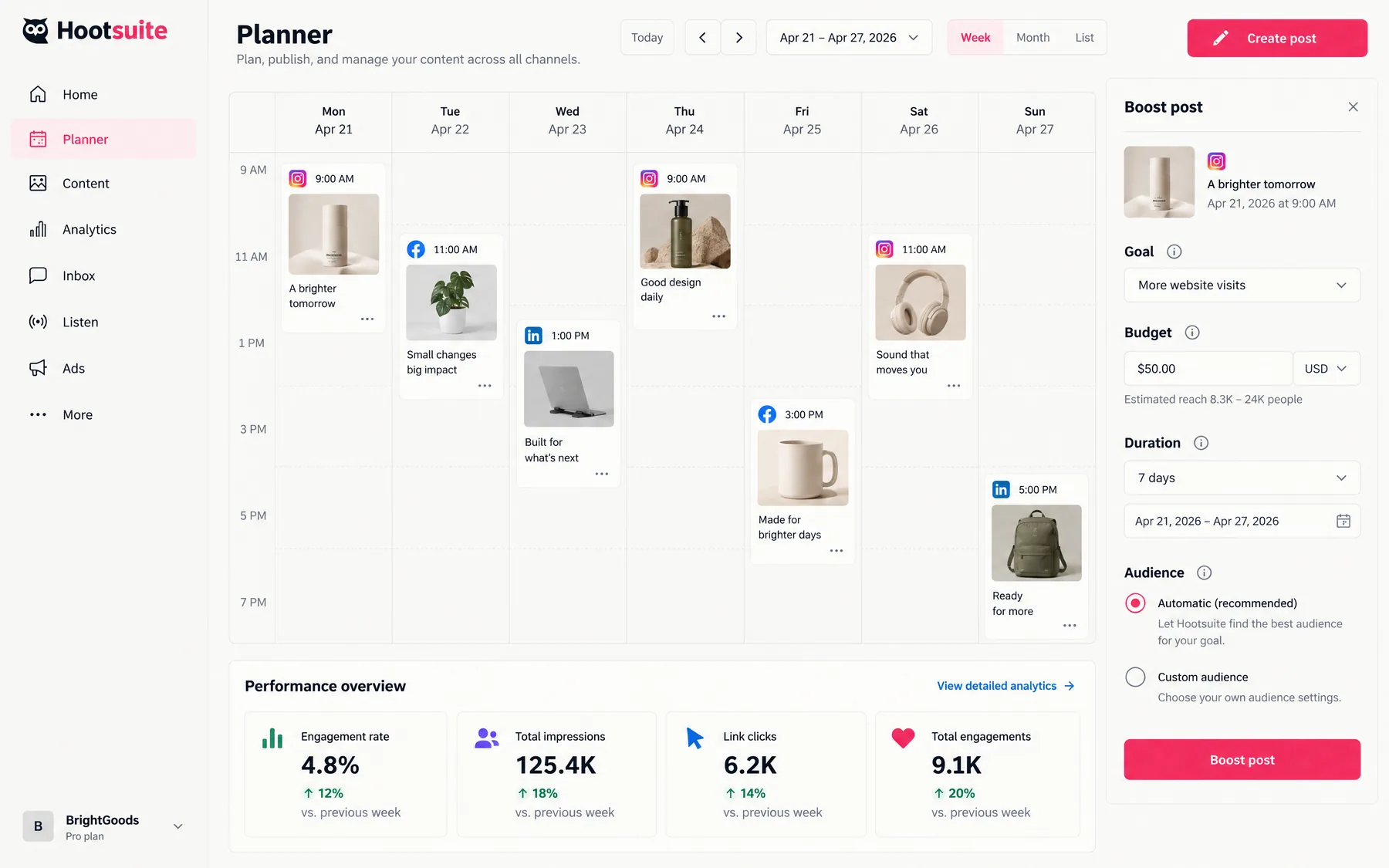The width and height of the screenshot is (1389, 868).
Task: Open options for A brighter tomorrow post
Action: point(367,319)
